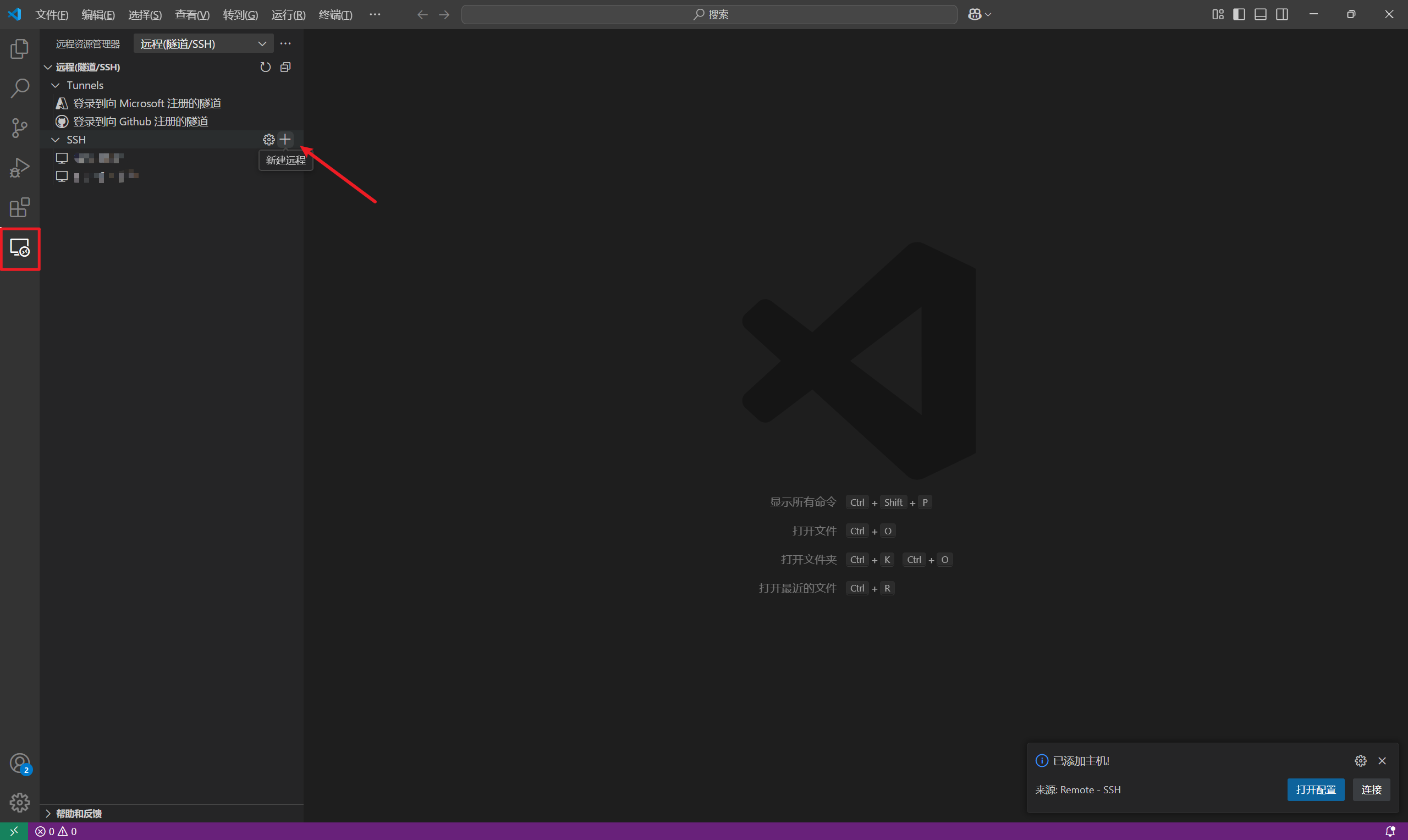1408x840 pixels.
Task: Open notifications bell in status bar
Action: point(1390,831)
